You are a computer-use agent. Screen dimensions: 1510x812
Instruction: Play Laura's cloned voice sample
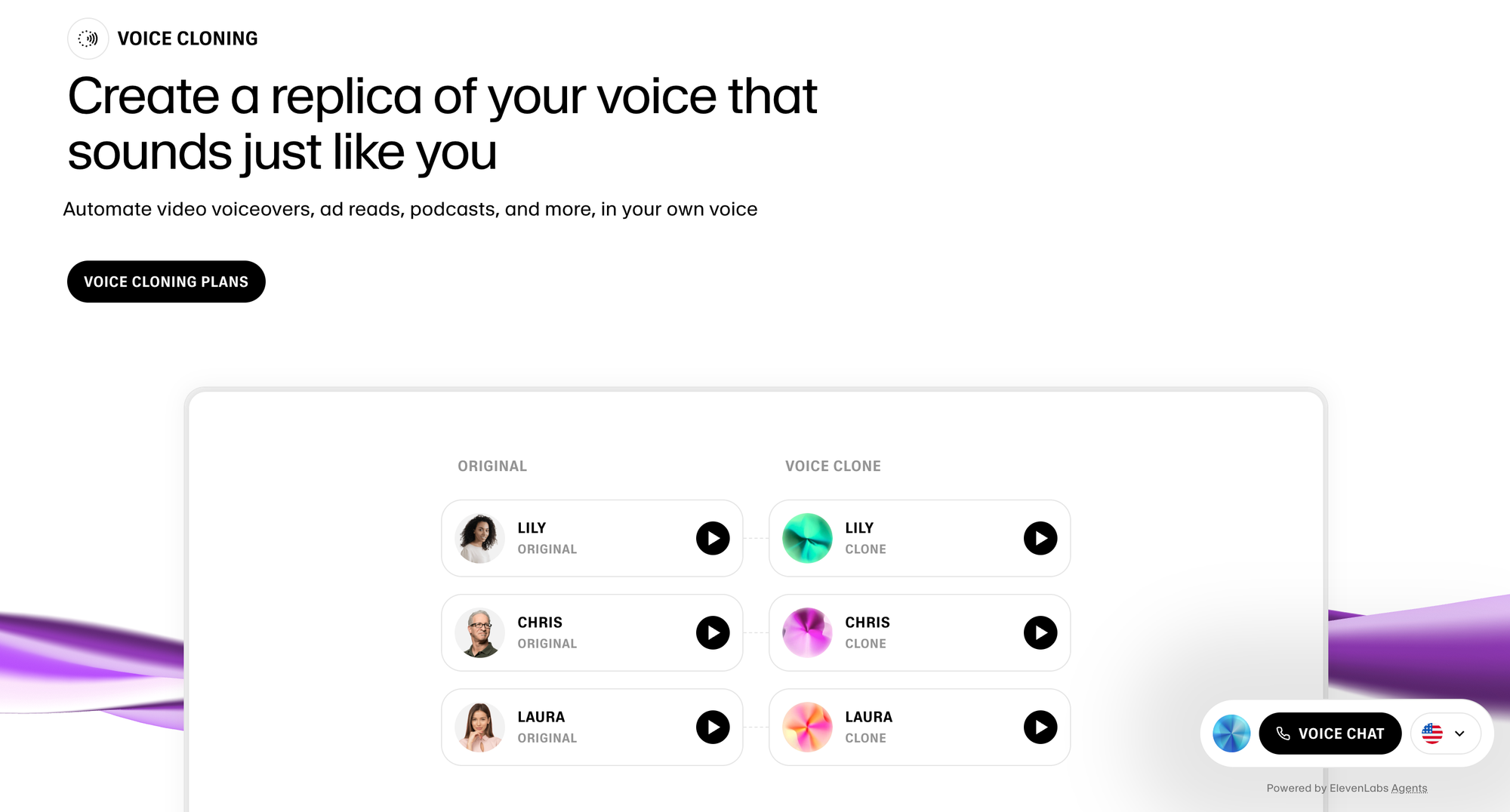(1040, 727)
